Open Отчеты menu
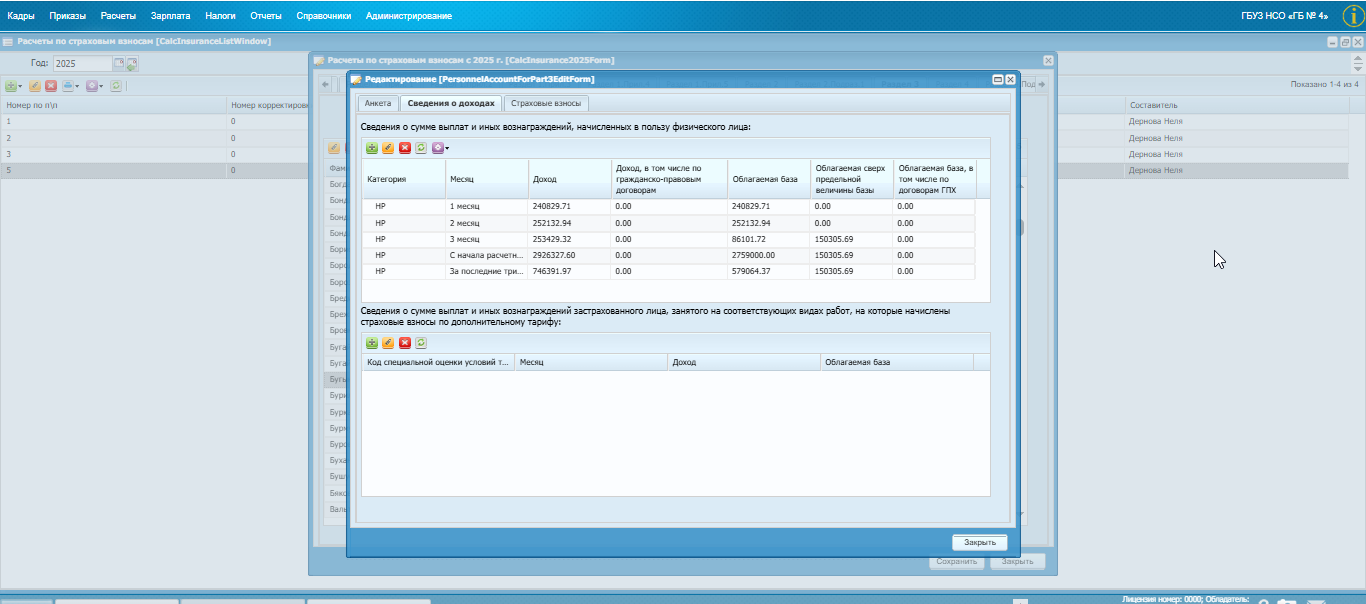1366x604 pixels. [266, 16]
